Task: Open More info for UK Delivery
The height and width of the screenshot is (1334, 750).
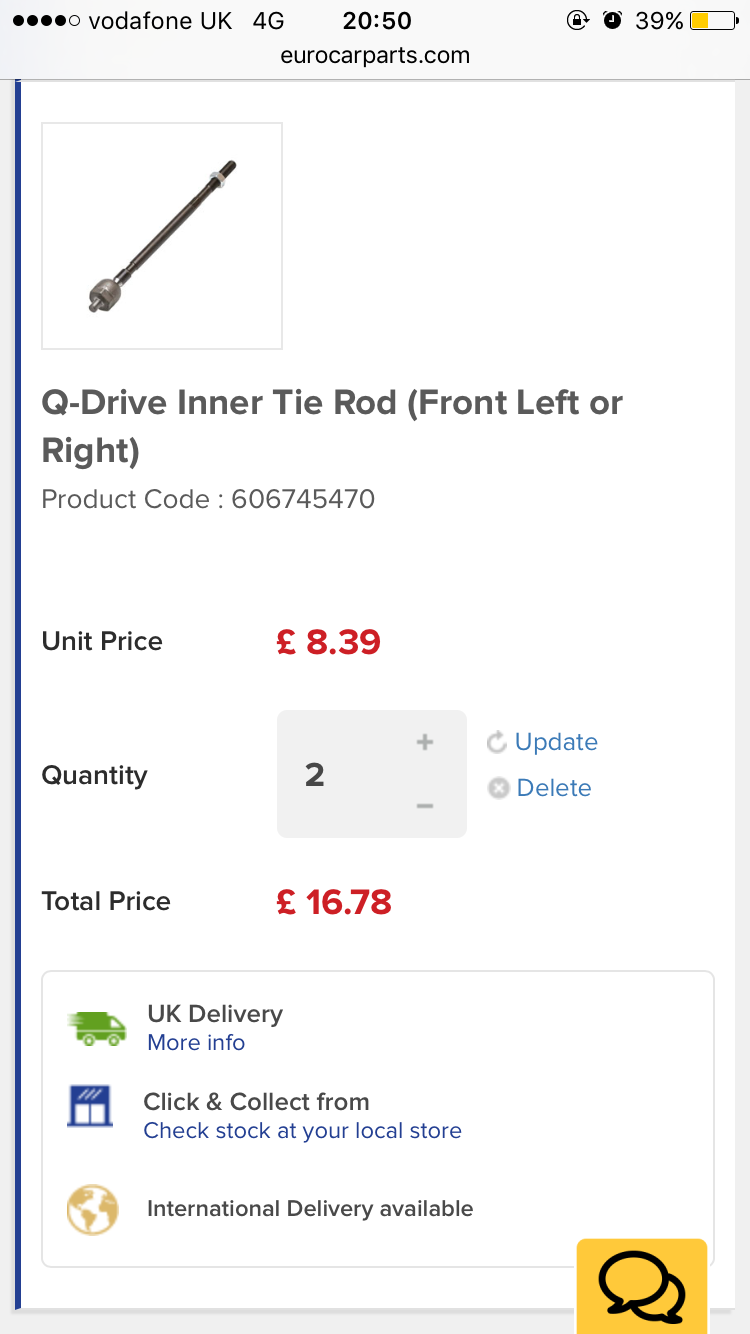Action: click(x=196, y=1042)
